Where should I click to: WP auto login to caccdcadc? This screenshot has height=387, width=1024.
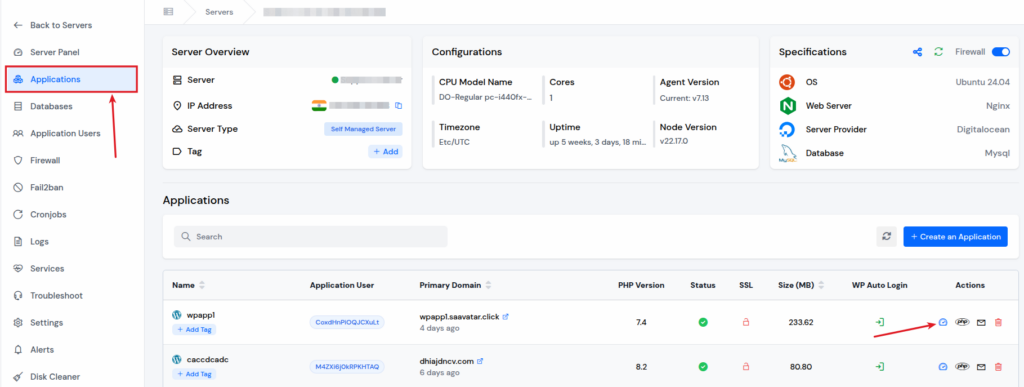pyautogui.click(x=880, y=367)
